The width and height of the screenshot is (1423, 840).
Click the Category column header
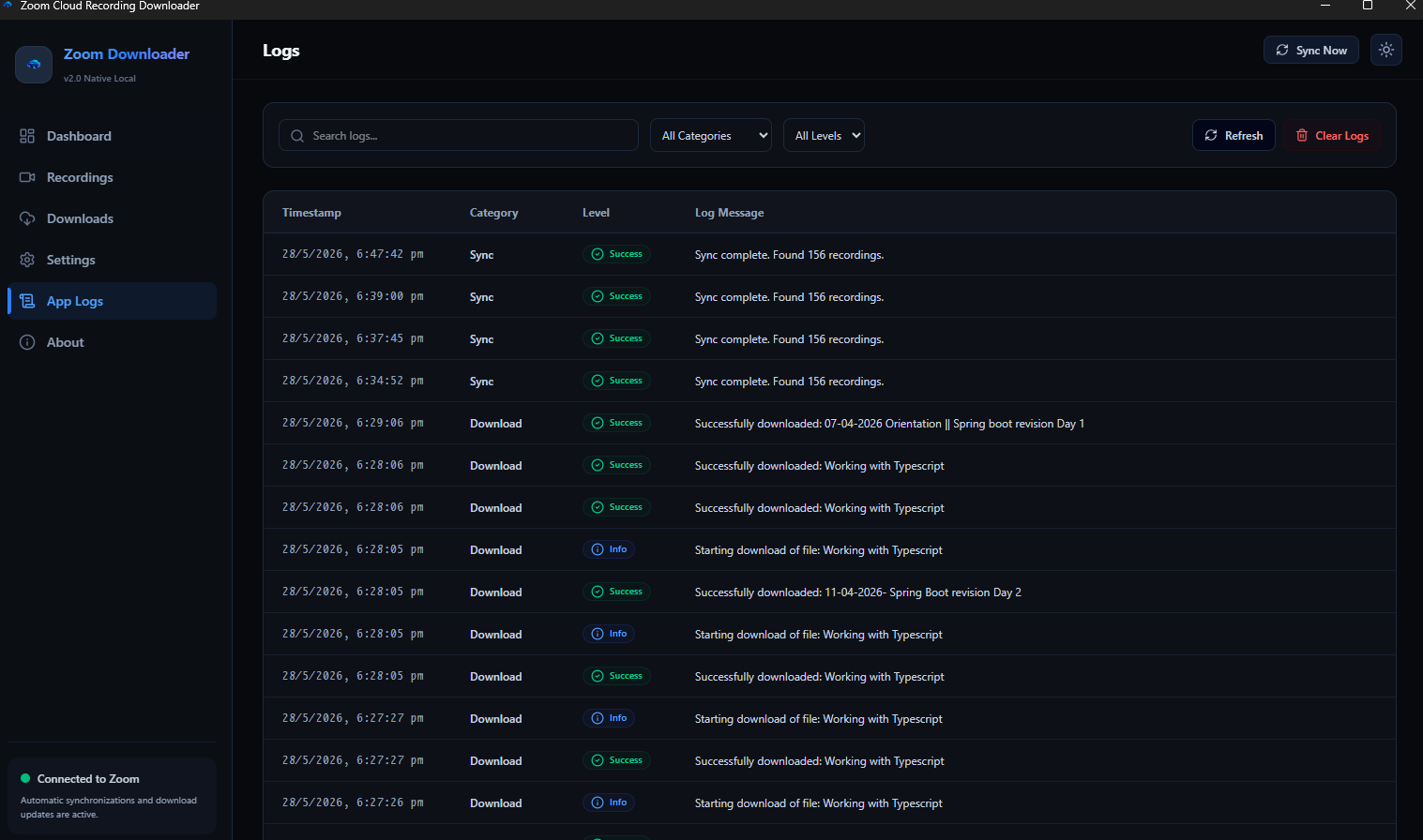pos(493,213)
